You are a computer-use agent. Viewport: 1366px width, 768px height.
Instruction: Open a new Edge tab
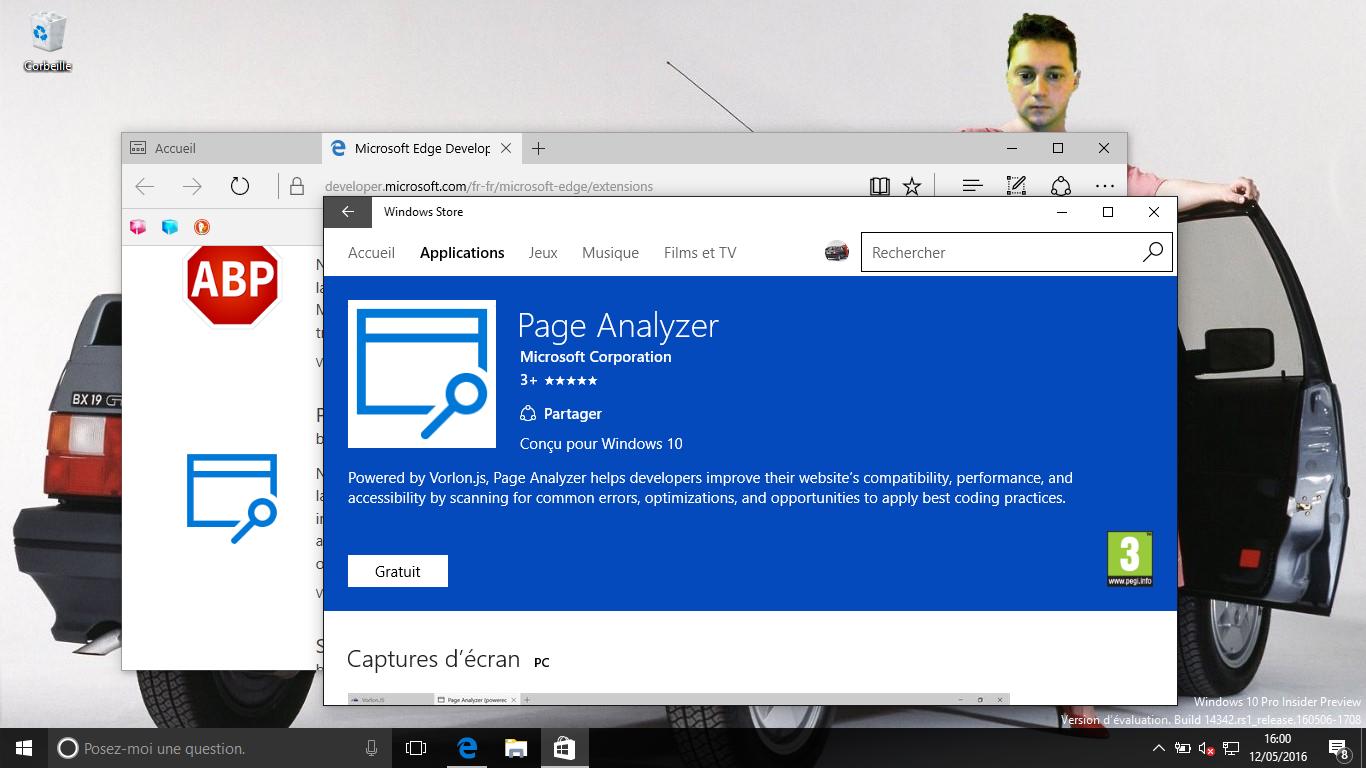click(x=539, y=149)
